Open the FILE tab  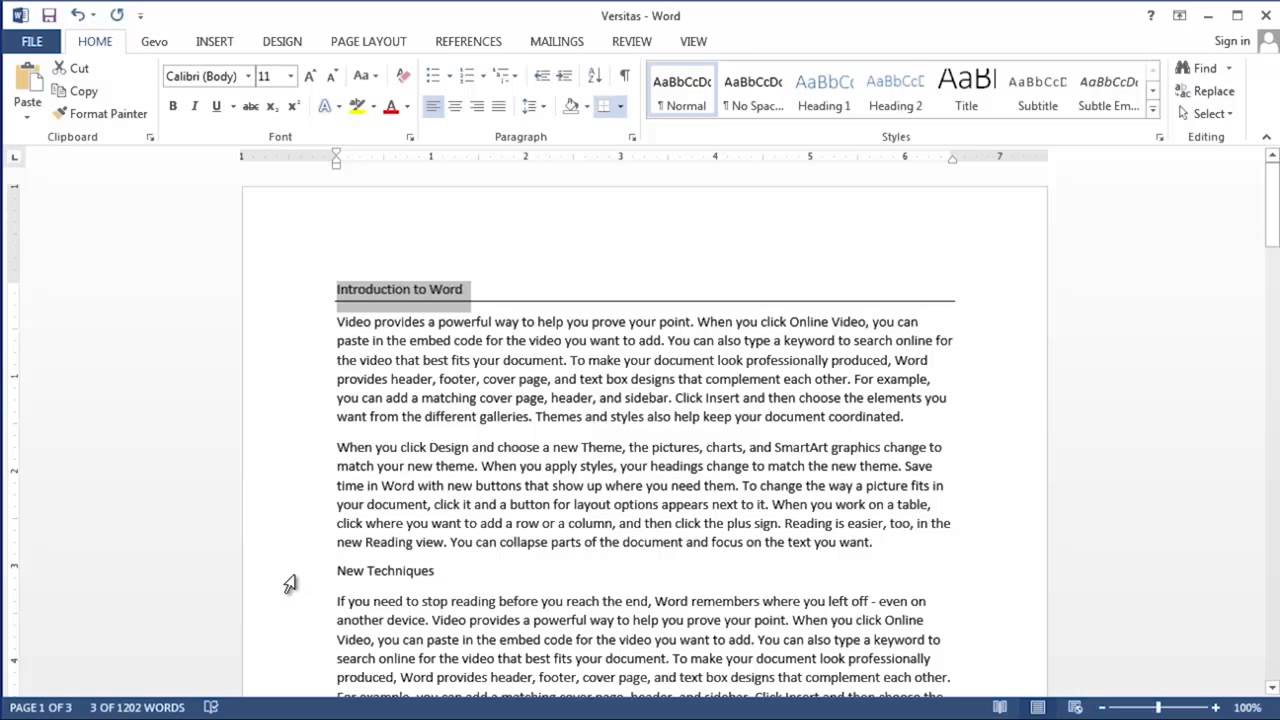coord(32,41)
